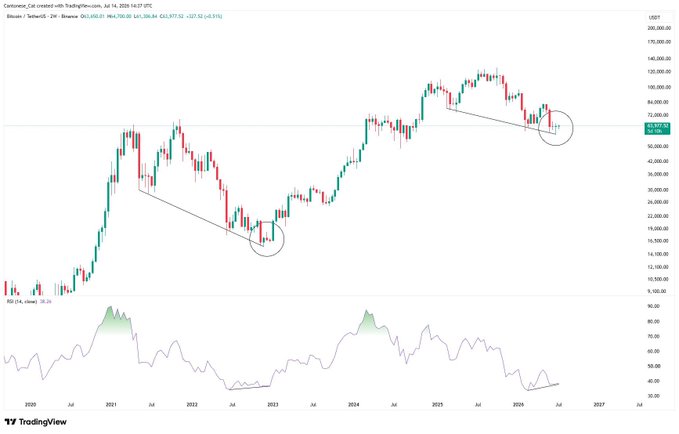
Task: Click the RSI axis 70.00 label
Action: (653, 336)
